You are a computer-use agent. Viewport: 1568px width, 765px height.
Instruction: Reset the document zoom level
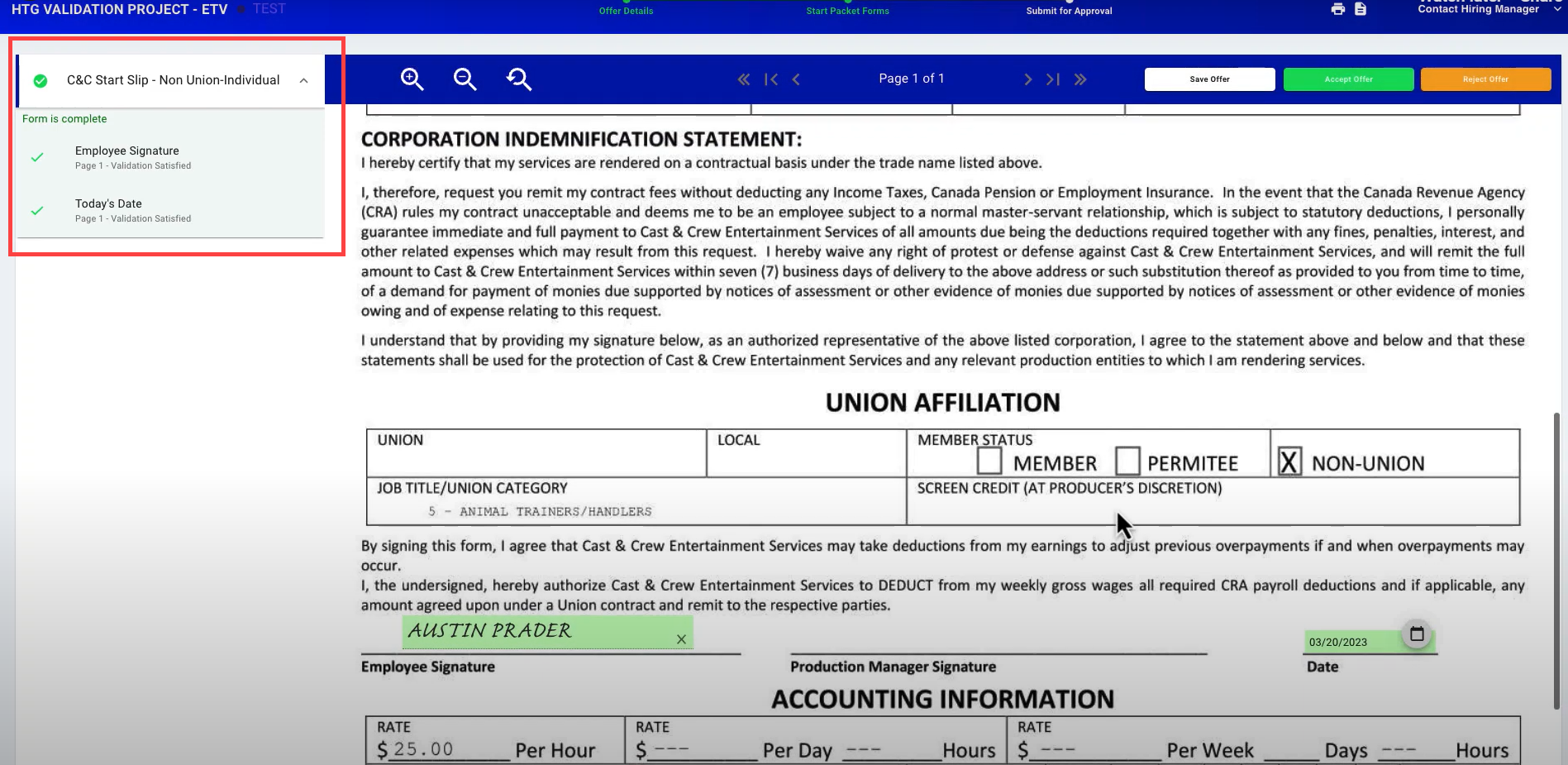[519, 79]
